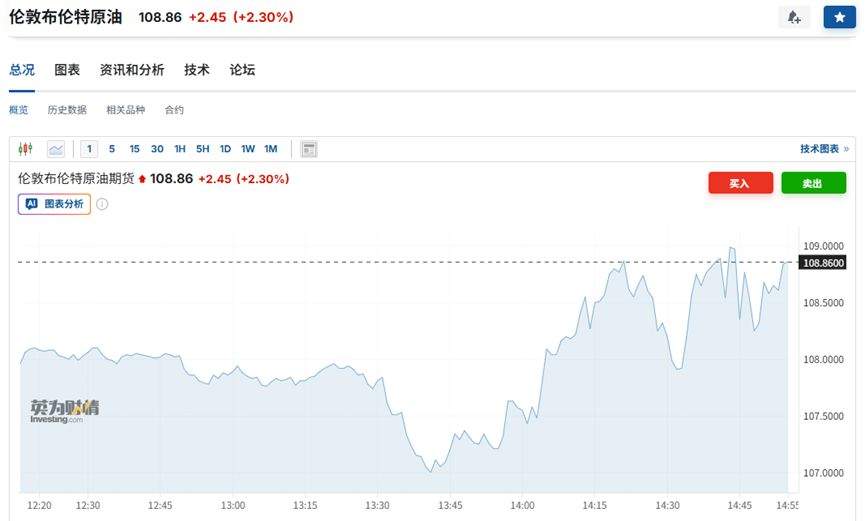865x521 pixels.
Task: Expand 技术图表 via the double chevron
Action: click(x=846, y=149)
